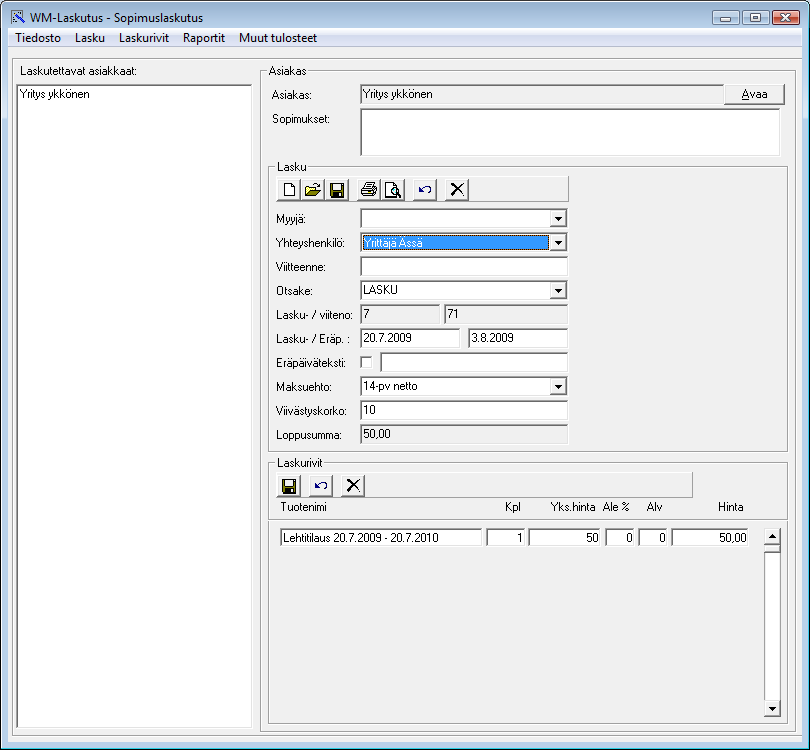Print the invoice using the printer icon
The image size is (810, 750).
(x=369, y=190)
